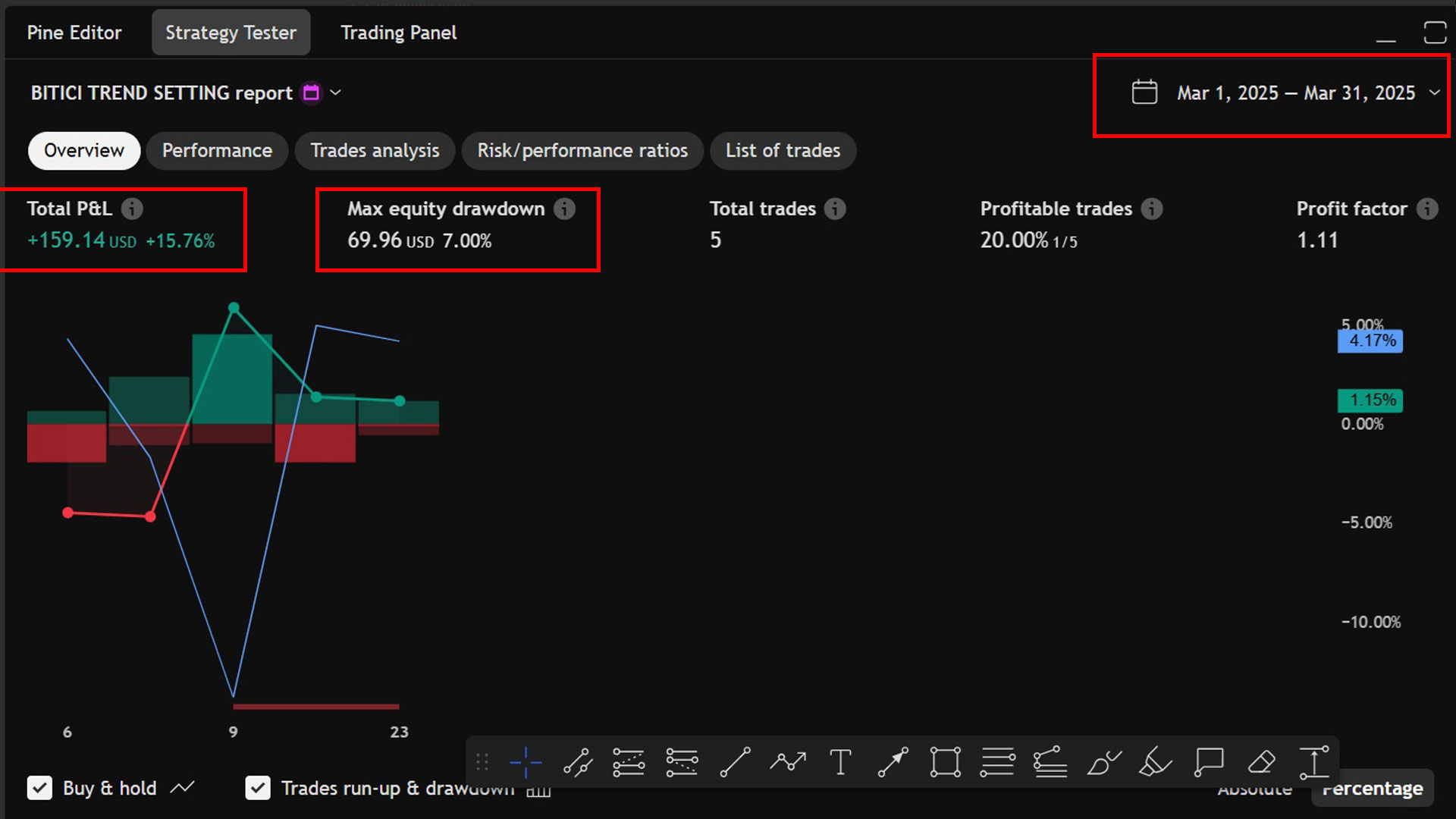Select the arrow marker tool
This screenshot has height=819, width=1456.
point(893,762)
